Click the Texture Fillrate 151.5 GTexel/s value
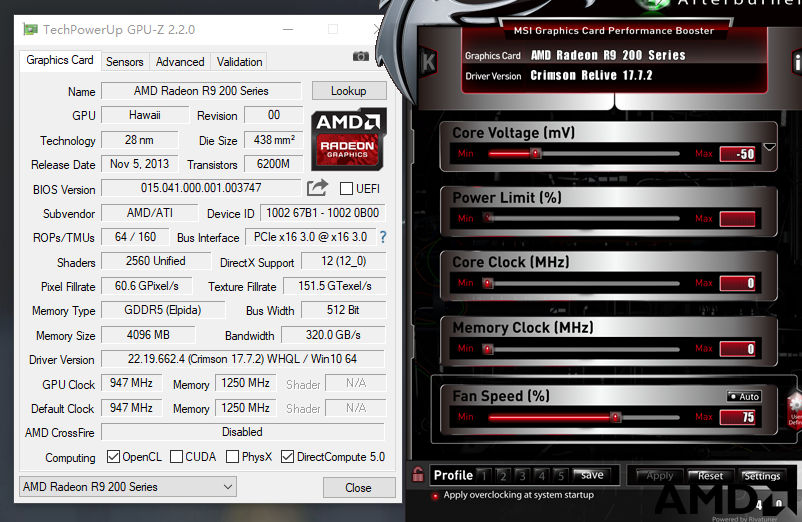The height and width of the screenshot is (522, 802). pyautogui.click(x=335, y=286)
